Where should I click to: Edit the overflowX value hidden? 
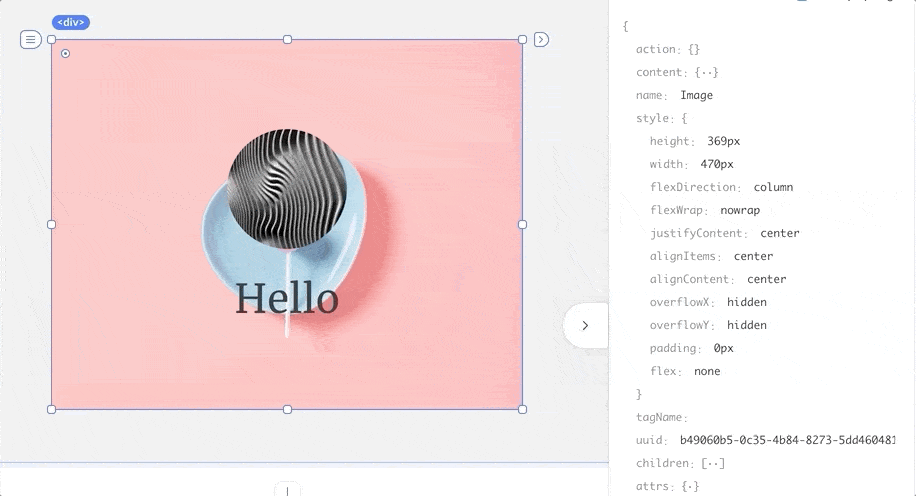[747, 302]
